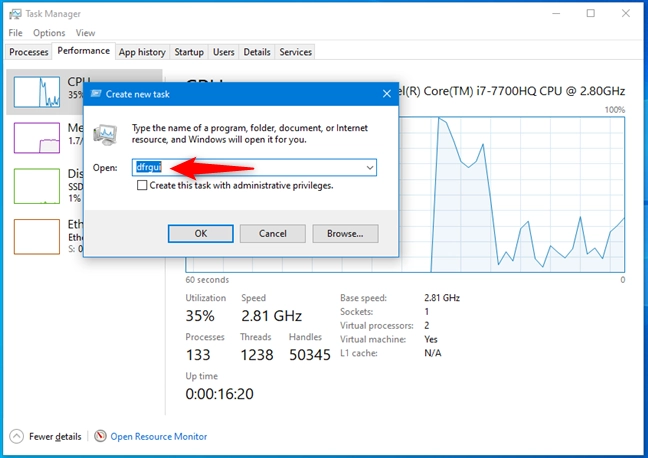Click the Base speed label
This screenshot has height=458, width=648.
[363, 298]
